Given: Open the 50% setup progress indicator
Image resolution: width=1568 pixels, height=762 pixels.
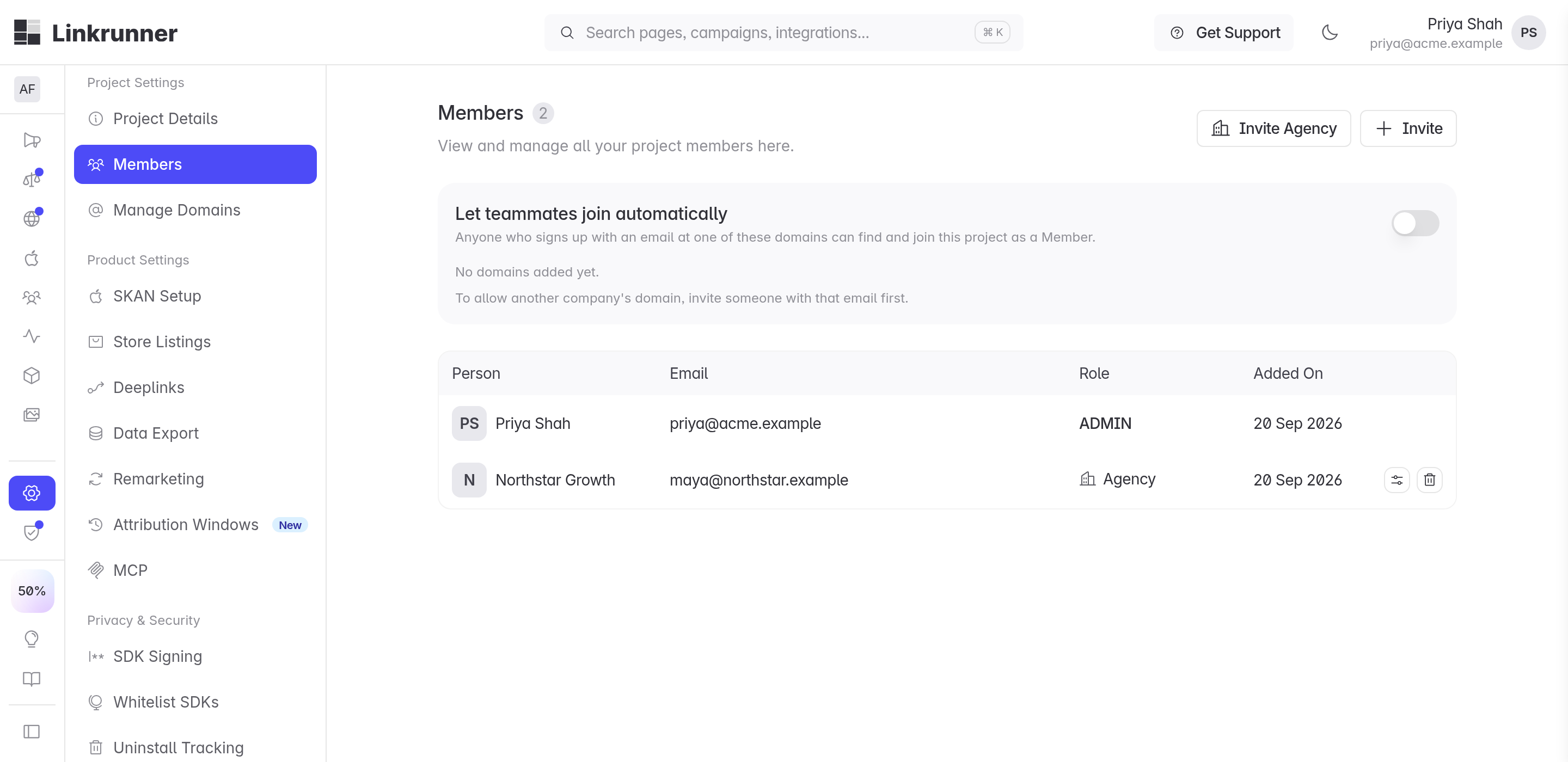Looking at the screenshot, I should point(32,591).
